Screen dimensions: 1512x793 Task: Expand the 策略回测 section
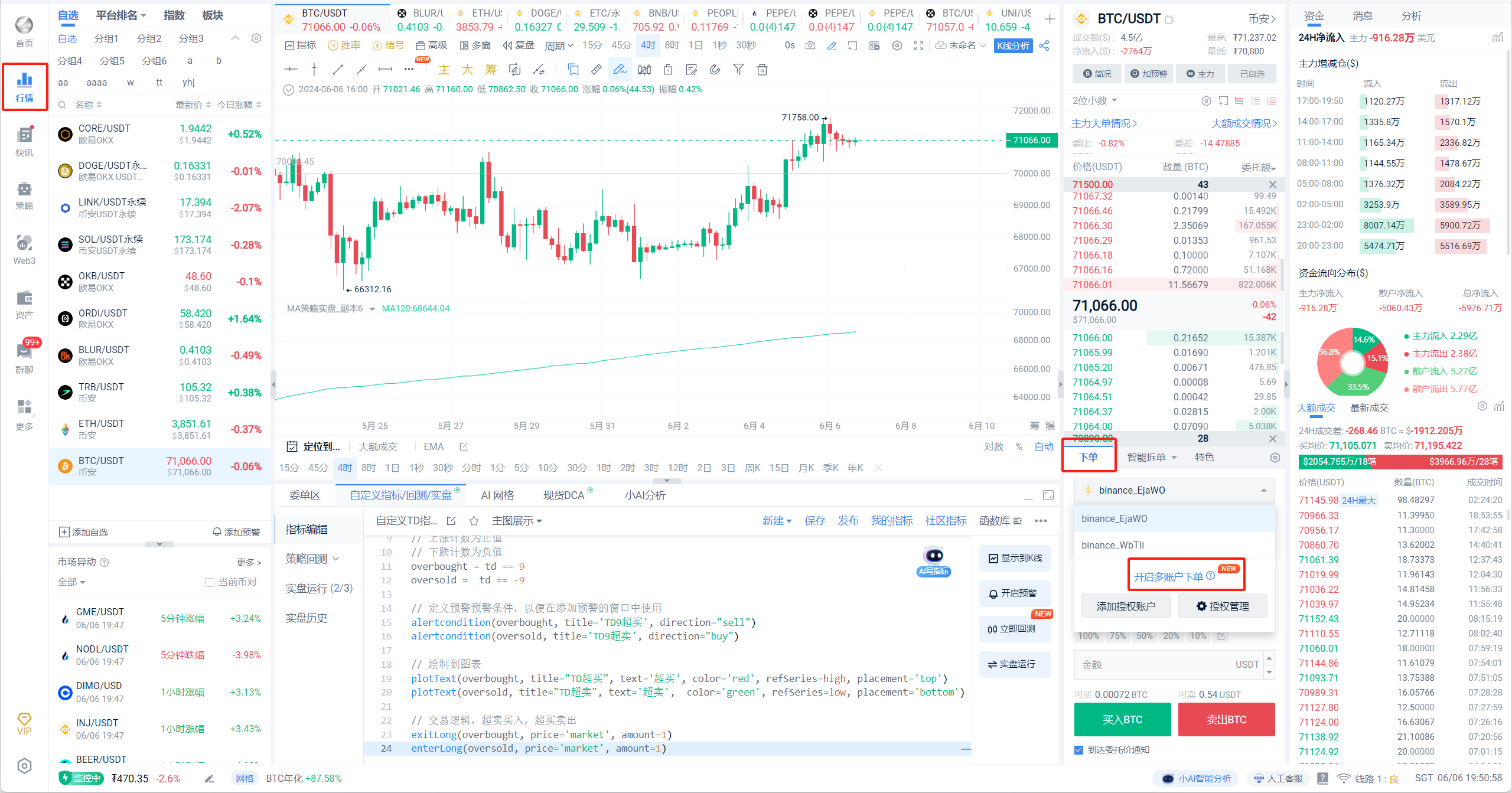[312, 559]
